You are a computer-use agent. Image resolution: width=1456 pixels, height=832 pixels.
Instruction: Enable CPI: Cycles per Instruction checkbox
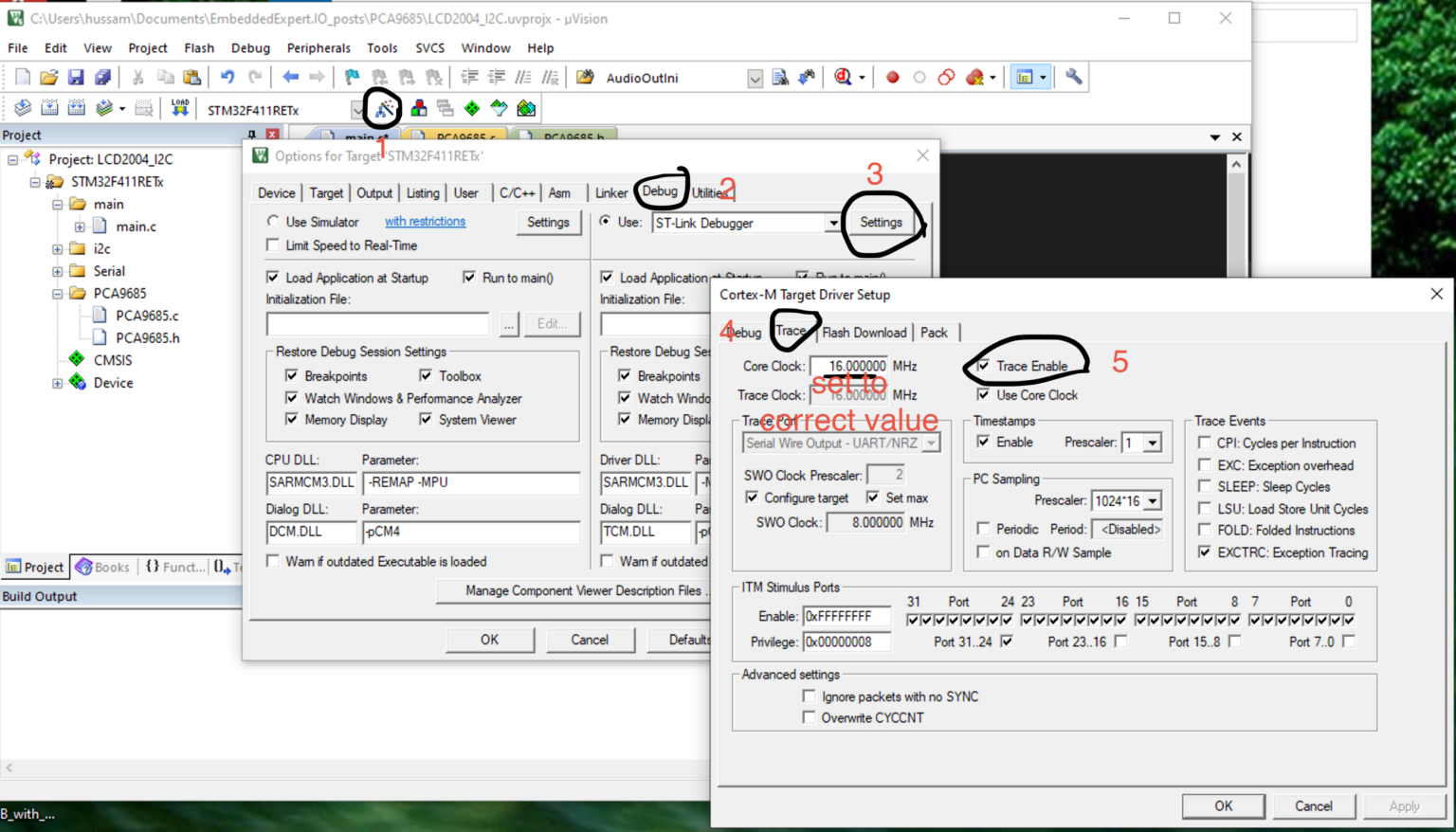coord(1204,443)
